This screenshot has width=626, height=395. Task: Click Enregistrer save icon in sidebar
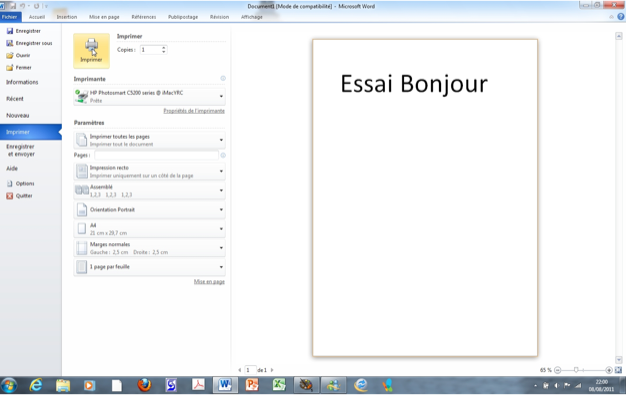pyautogui.click(x=10, y=31)
